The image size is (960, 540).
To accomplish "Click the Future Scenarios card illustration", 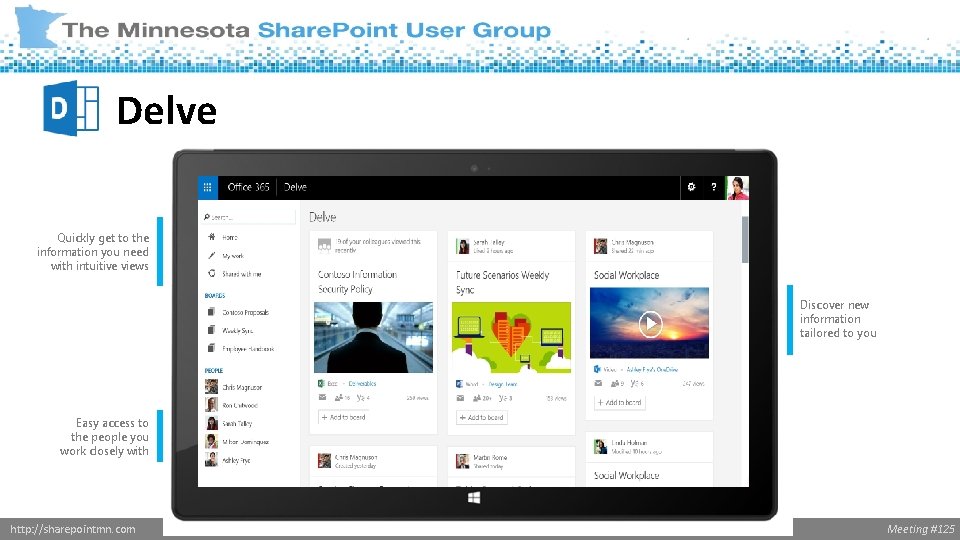I will (511, 337).
